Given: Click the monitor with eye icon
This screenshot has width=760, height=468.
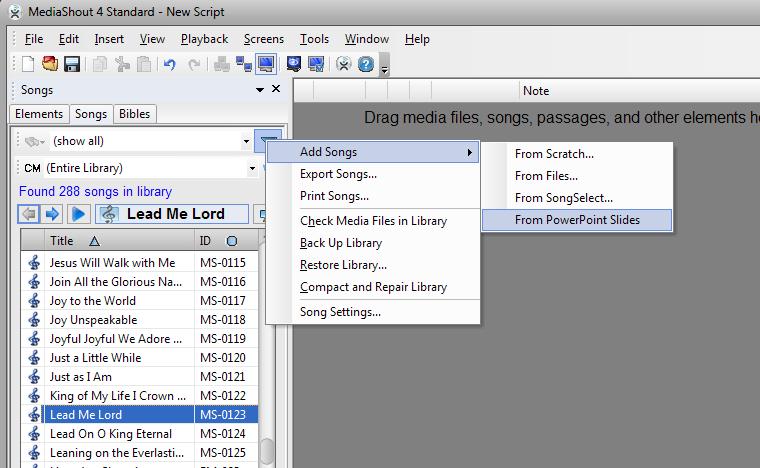Looking at the screenshot, I should click(x=293, y=64).
